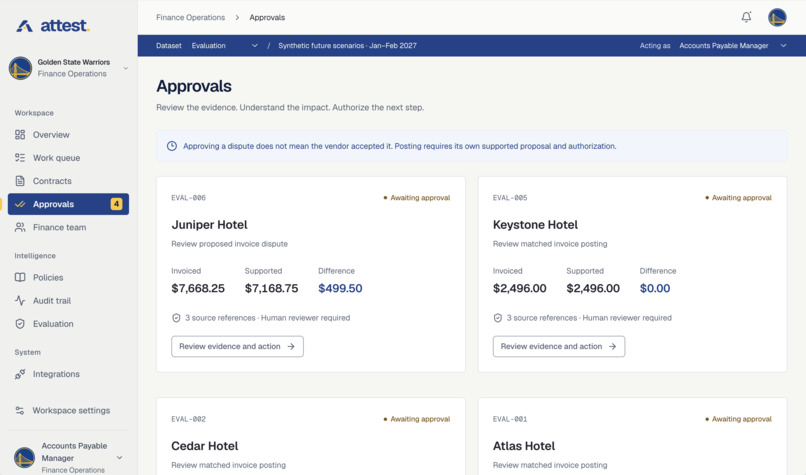Click Awaiting approval status on Atlas Hotel card
Viewport: 806px width, 475px height.
coord(738,419)
